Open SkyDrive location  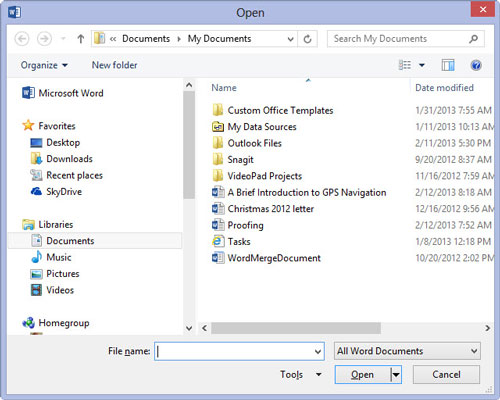click(x=56, y=191)
